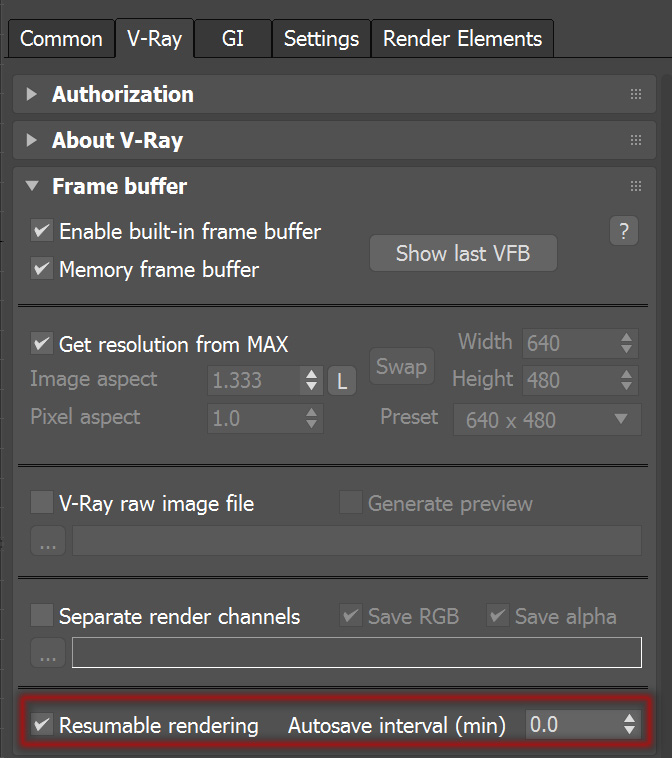672x758 pixels.
Task: Browse for V-Ray raw image file path
Action: tap(48, 540)
